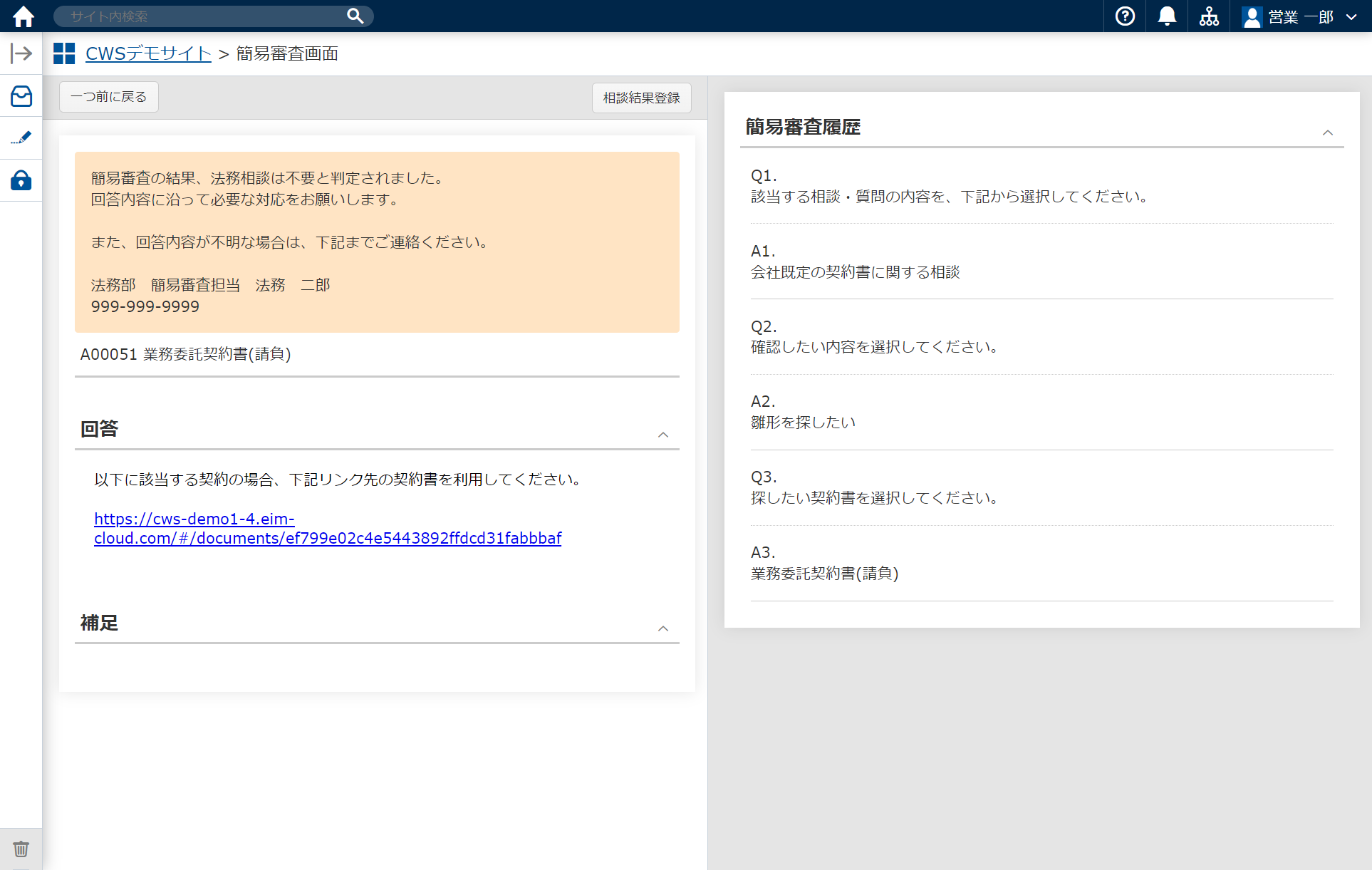The width and height of the screenshot is (1372, 870).
Task: Click the help question mark icon
Action: 1124,16
